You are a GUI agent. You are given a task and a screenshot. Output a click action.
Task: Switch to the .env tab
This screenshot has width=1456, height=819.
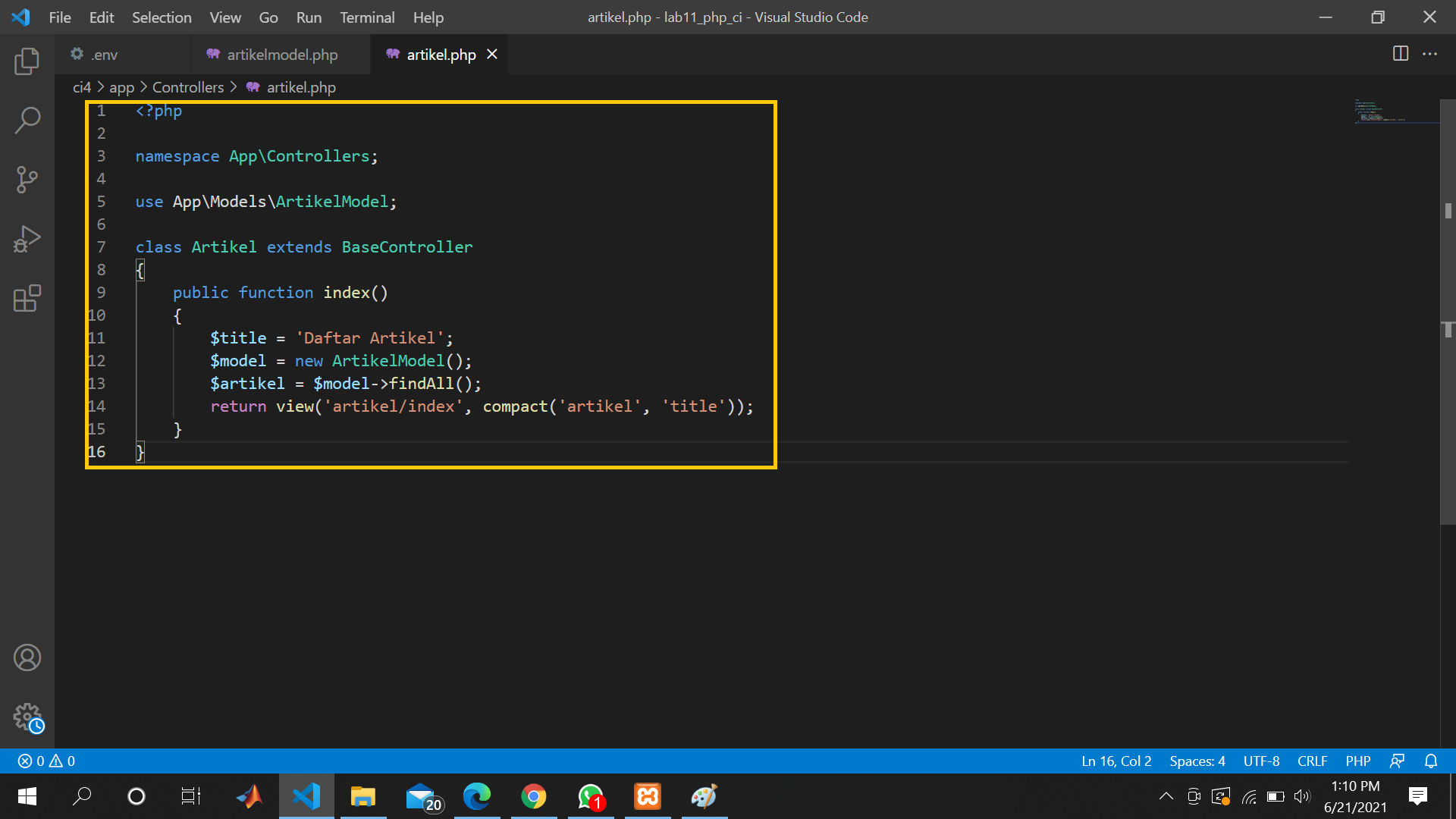pos(122,55)
